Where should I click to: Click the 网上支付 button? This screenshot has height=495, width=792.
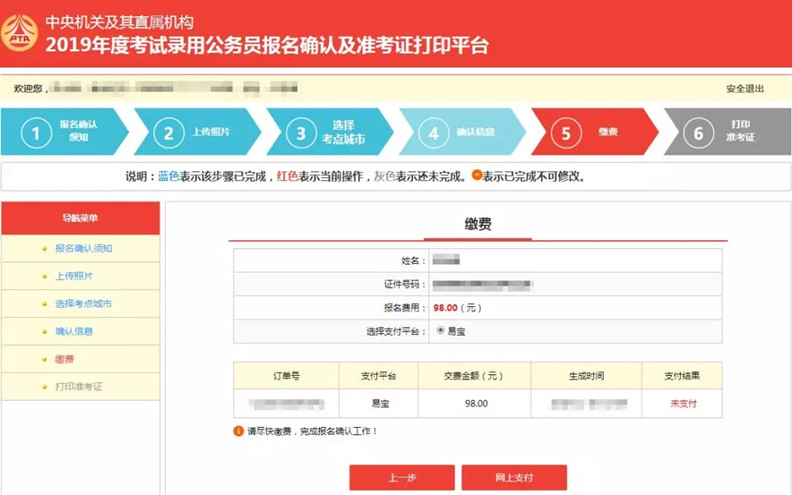coord(514,477)
